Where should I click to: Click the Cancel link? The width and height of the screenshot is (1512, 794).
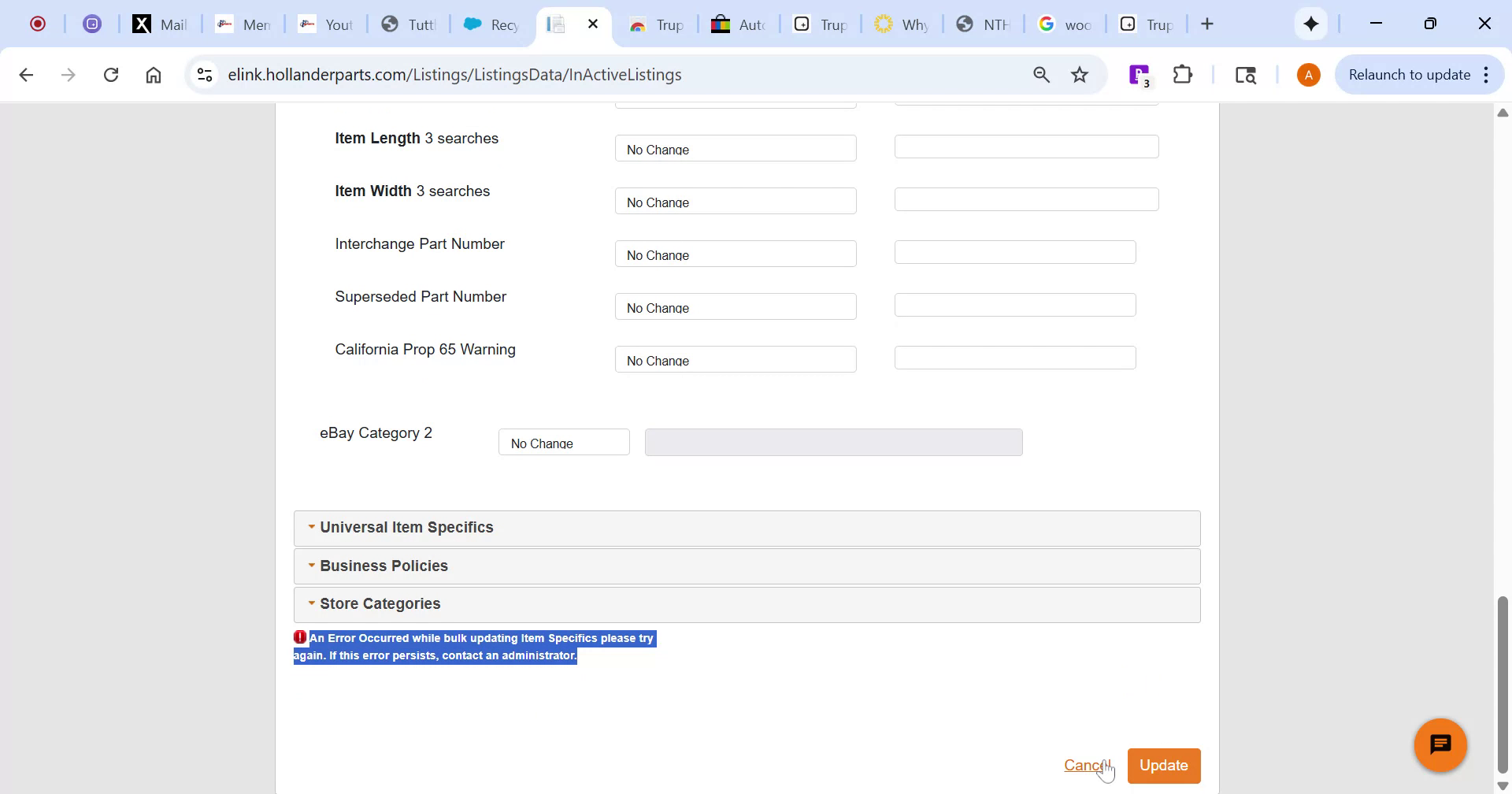point(1087,764)
